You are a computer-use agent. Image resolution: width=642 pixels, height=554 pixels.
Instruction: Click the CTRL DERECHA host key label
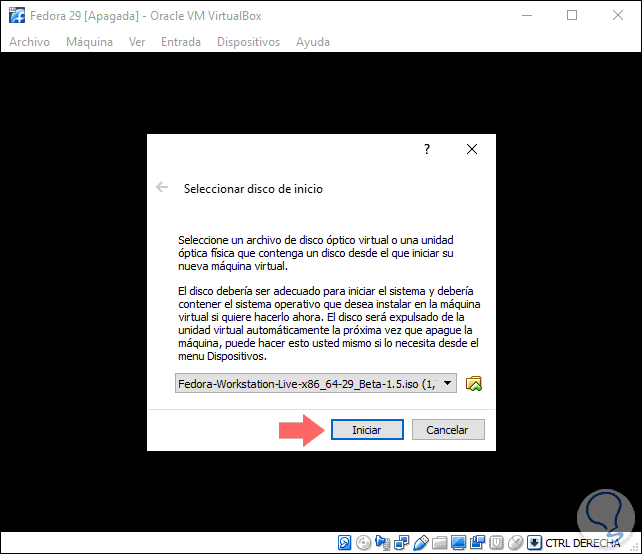(583, 543)
